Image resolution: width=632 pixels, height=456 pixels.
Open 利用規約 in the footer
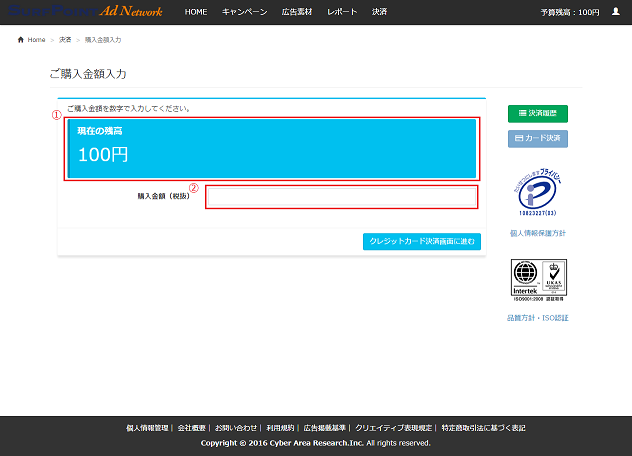(x=280, y=428)
